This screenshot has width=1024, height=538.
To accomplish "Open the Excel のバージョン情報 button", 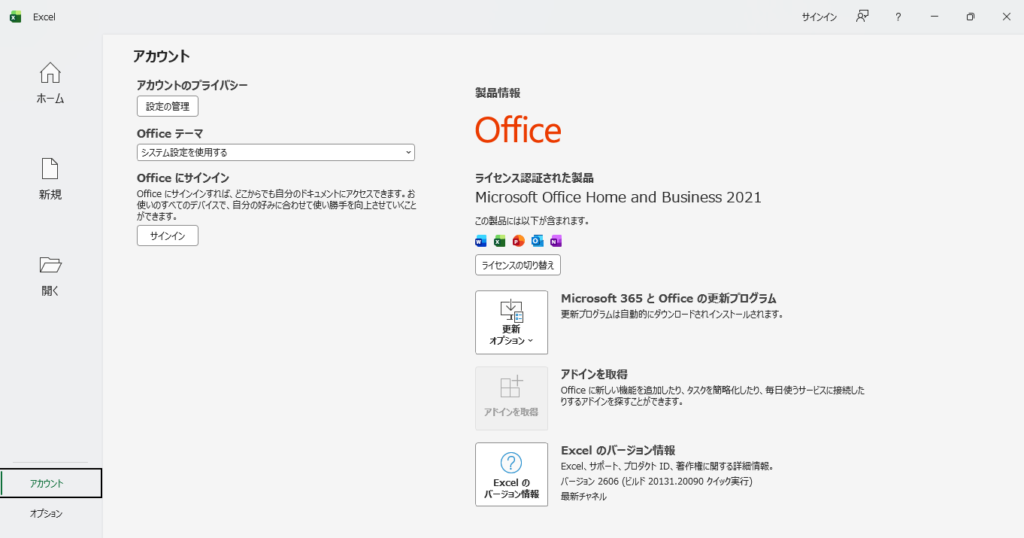I will [x=511, y=475].
